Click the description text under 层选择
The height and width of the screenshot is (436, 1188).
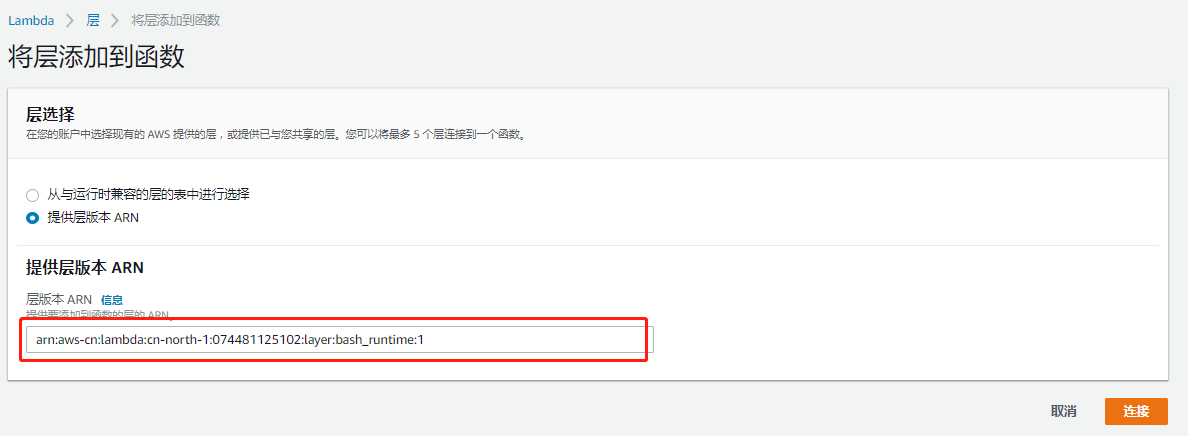(x=276, y=135)
